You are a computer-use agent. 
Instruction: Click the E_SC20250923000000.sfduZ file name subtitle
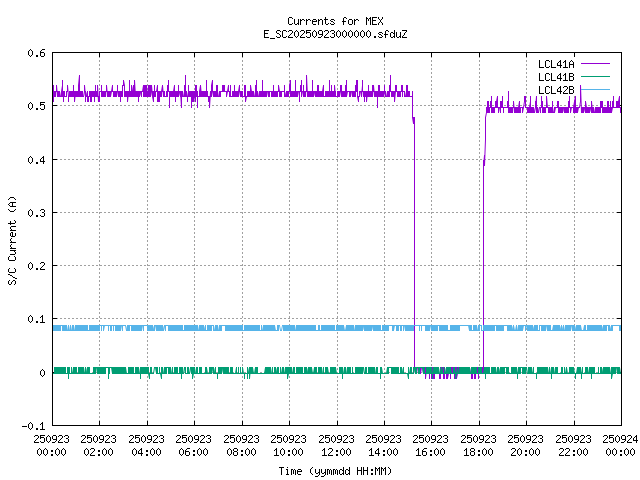coord(334,34)
